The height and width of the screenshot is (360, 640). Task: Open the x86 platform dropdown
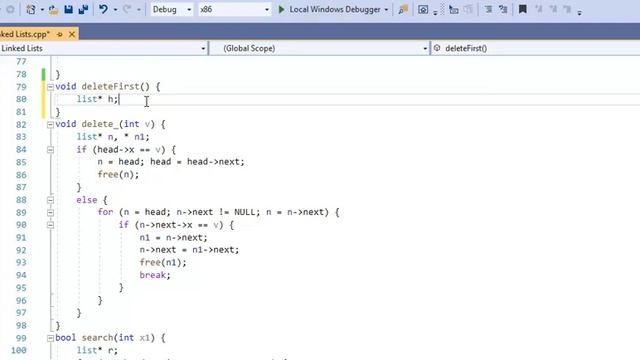click(x=234, y=9)
